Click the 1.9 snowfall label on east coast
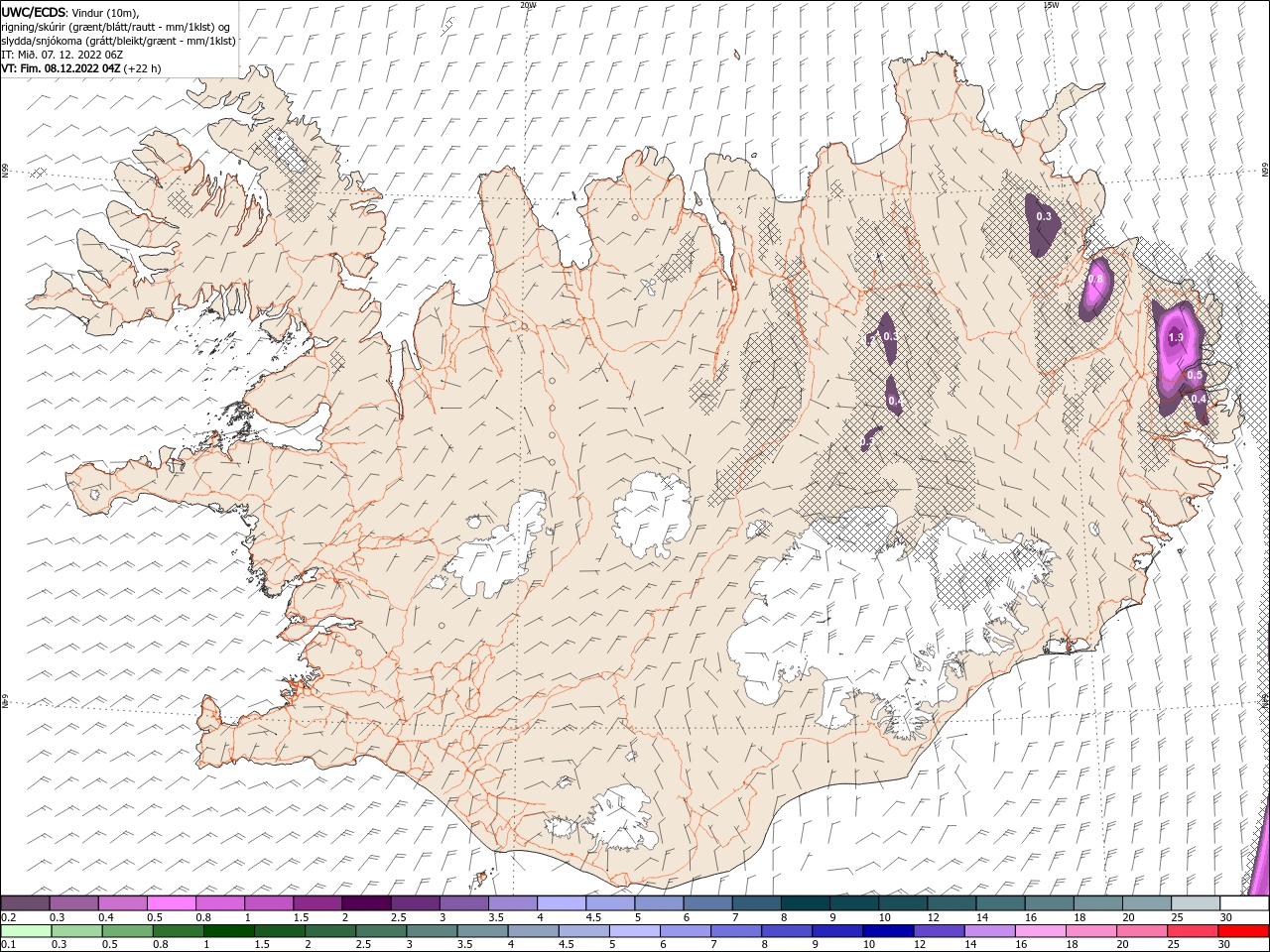Viewport: 1270px width, 952px height. (x=1176, y=338)
